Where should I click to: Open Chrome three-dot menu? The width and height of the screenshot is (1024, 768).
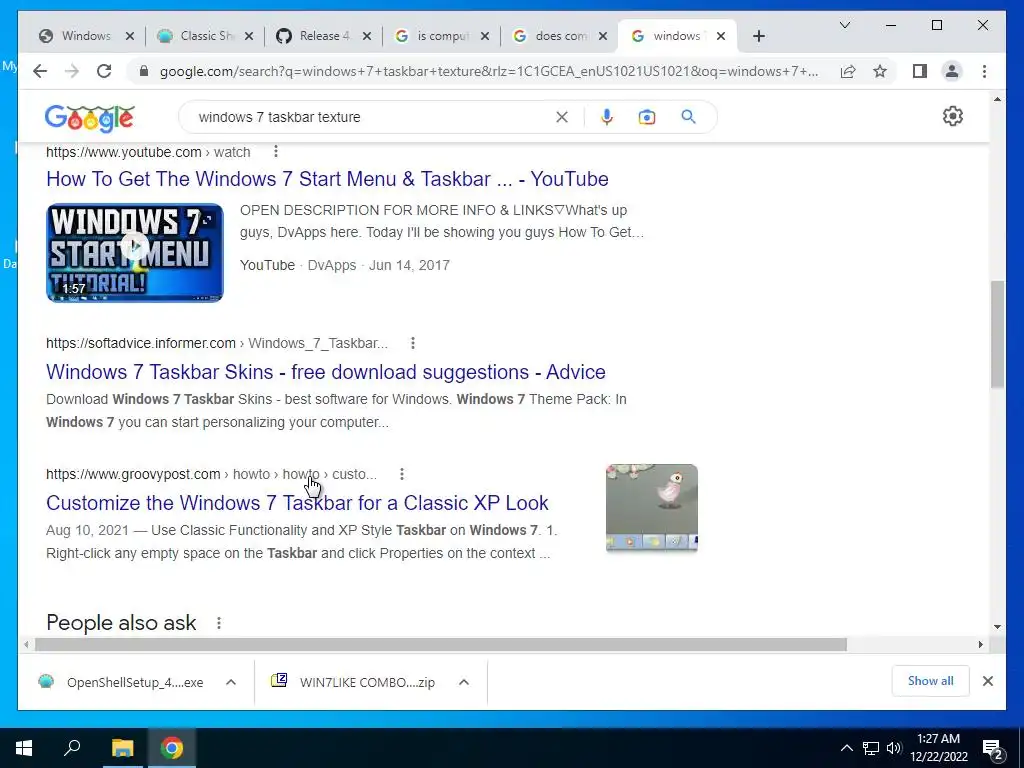(984, 71)
